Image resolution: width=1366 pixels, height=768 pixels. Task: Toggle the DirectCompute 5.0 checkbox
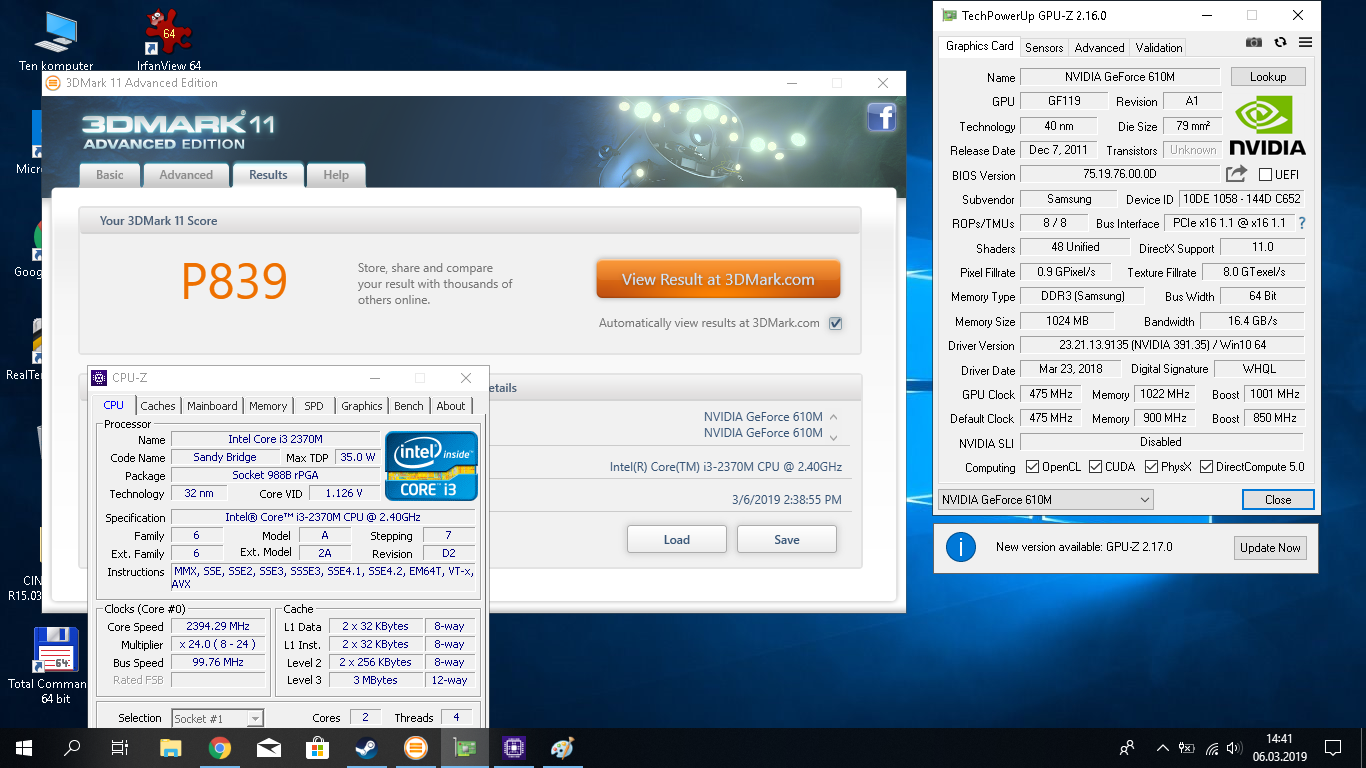click(x=1206, y=467)
